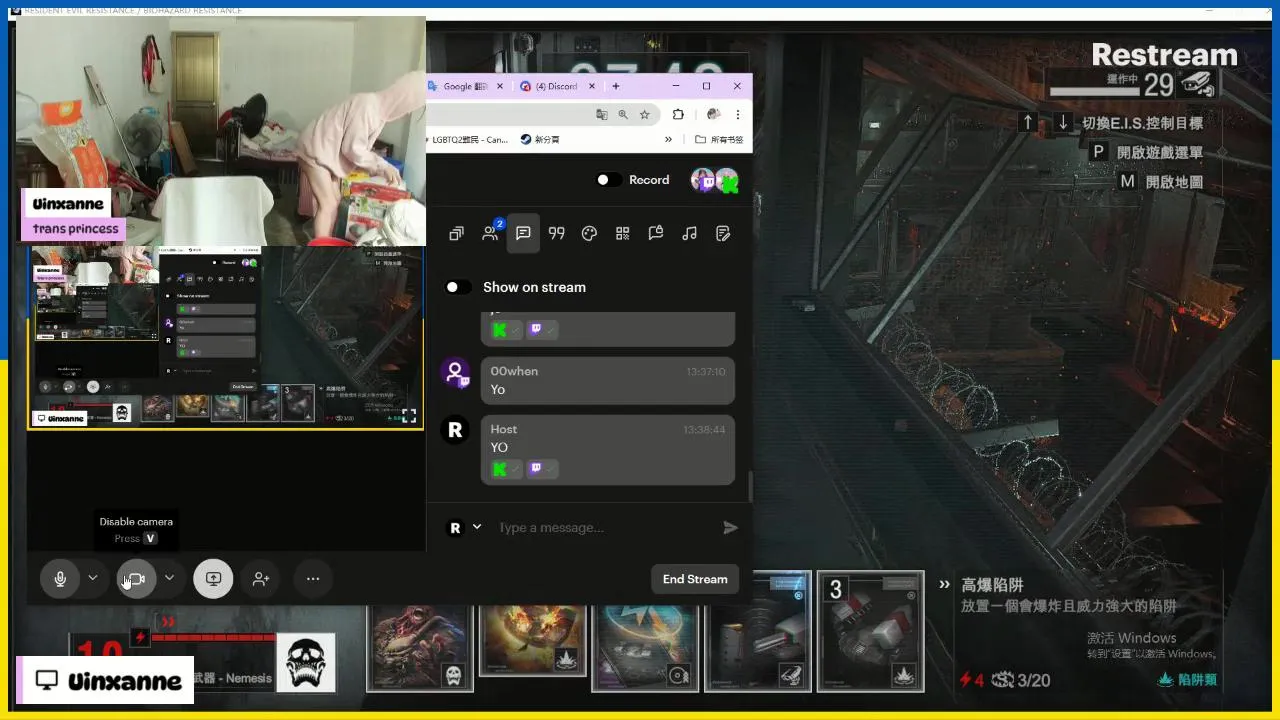The width and height of the screenshot is (1280, 720).
Task: Click the 00when Yo chat message
Action: [x=608, y=380]
